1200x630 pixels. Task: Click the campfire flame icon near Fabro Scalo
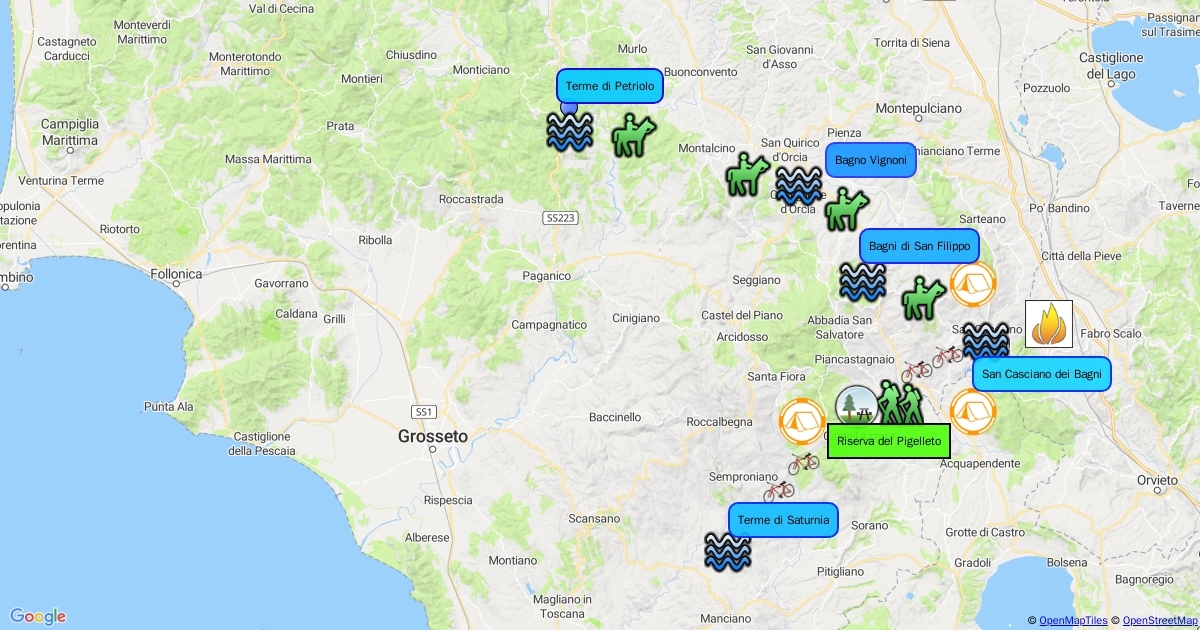(x=1049, y=324)
